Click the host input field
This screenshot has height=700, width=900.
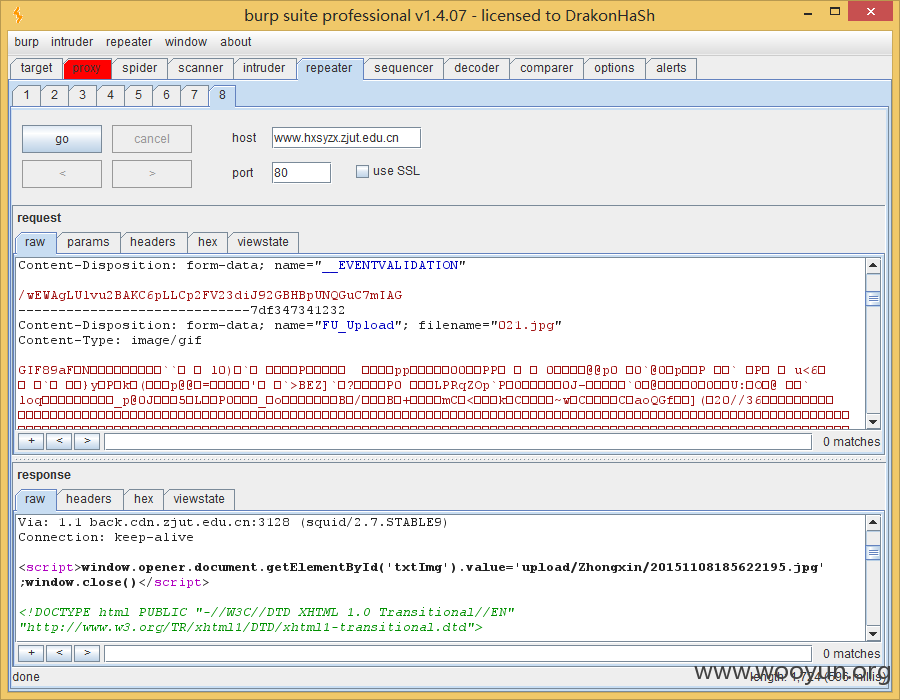click(x=346, y=138)
